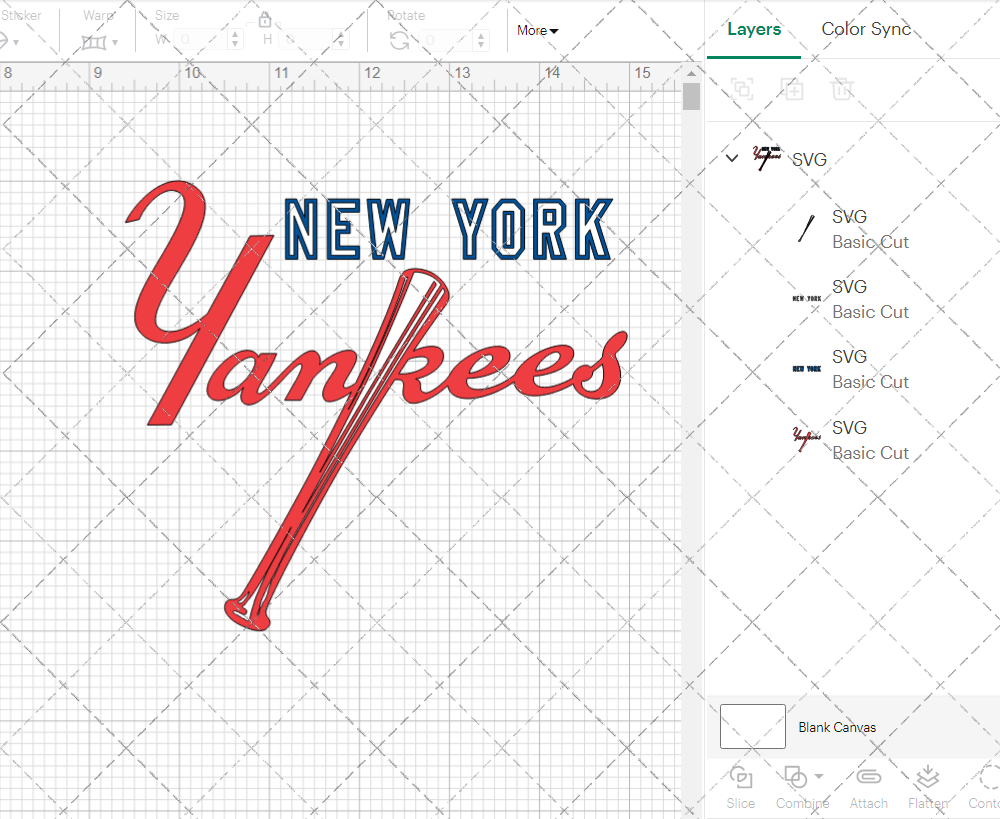Viewport: 1000px width, 819px height.
Task: Click Basic Cut under the bat layer
Action: (870, 242)
